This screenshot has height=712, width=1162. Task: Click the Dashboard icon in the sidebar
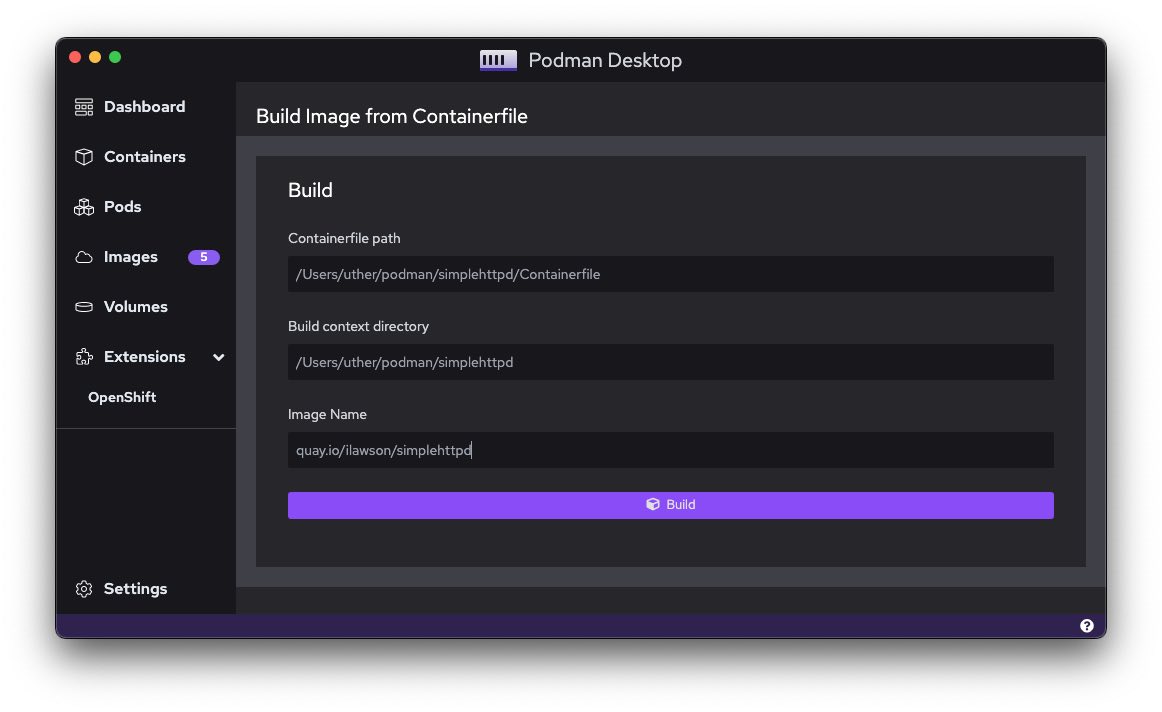click(84, 107)
